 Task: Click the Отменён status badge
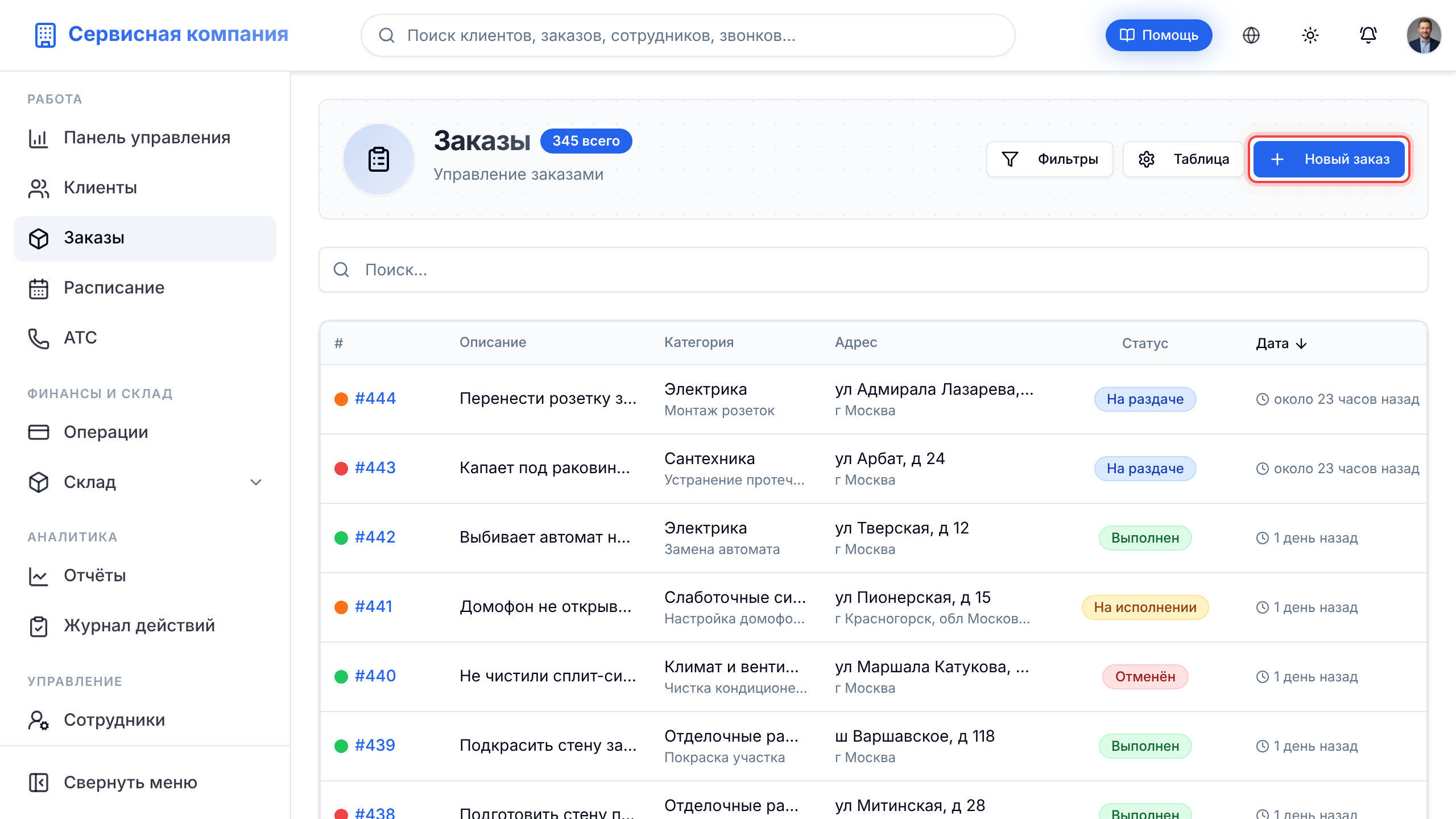1145,677
